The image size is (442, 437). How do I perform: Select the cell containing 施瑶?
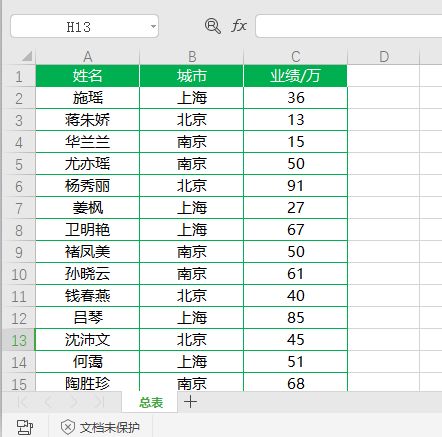[88, 98]
